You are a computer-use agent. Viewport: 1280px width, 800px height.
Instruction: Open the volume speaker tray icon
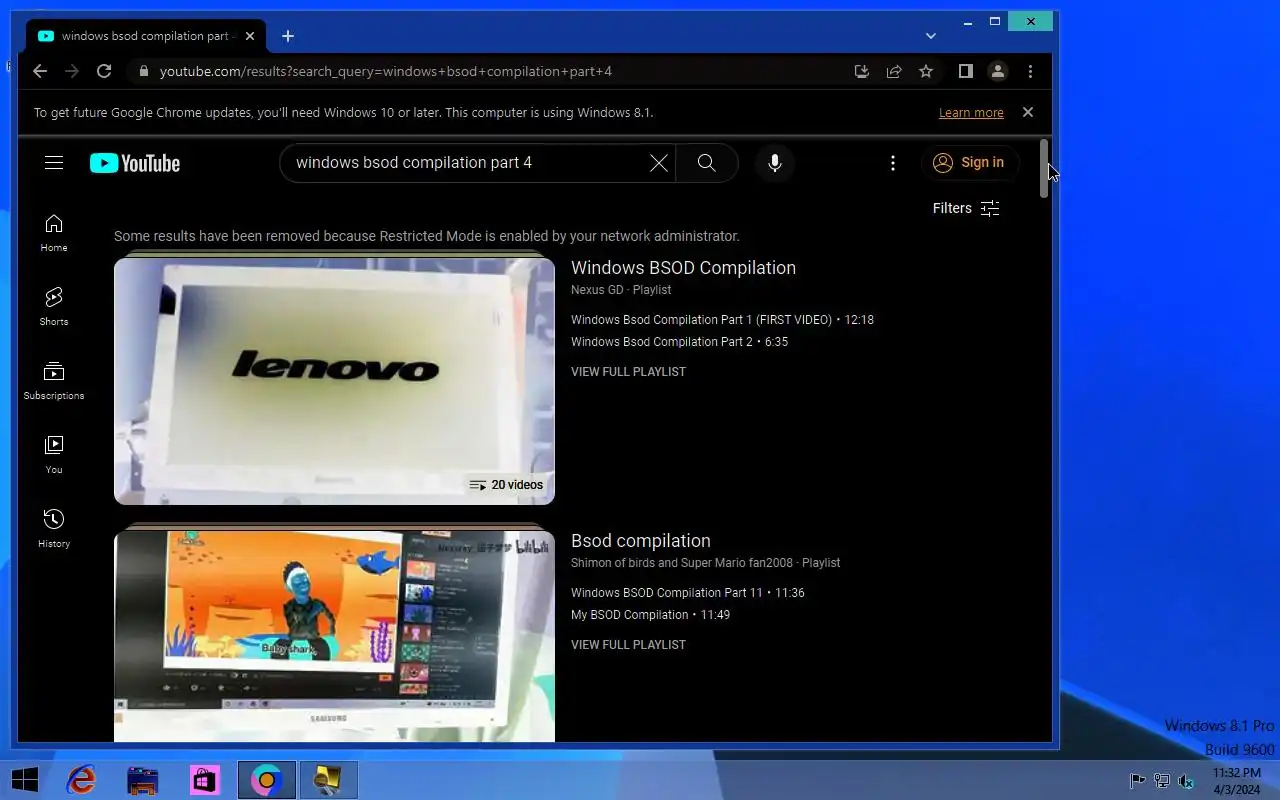point(1186,781)
